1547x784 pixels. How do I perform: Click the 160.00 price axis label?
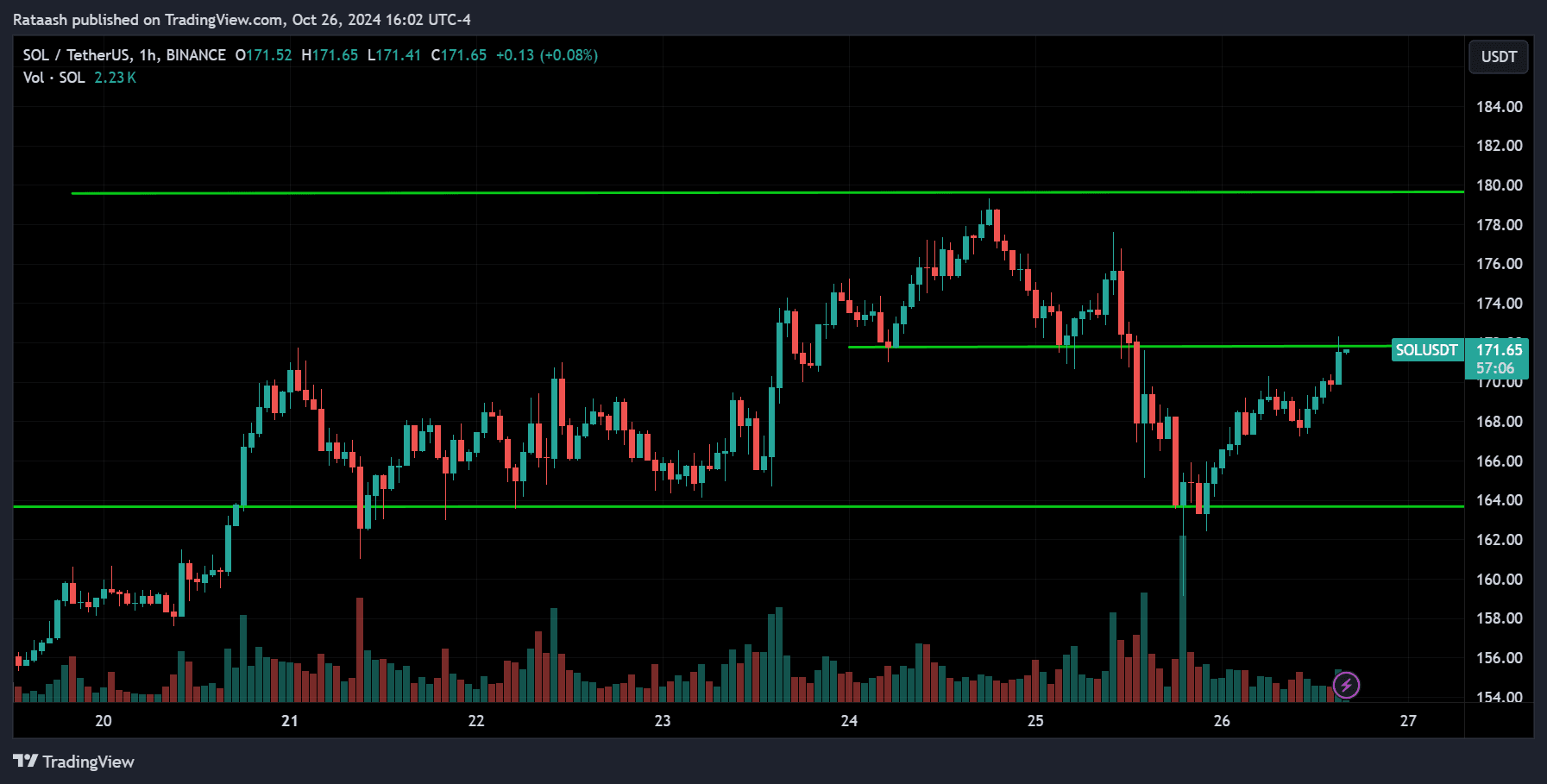click(x=1500, y=580)
